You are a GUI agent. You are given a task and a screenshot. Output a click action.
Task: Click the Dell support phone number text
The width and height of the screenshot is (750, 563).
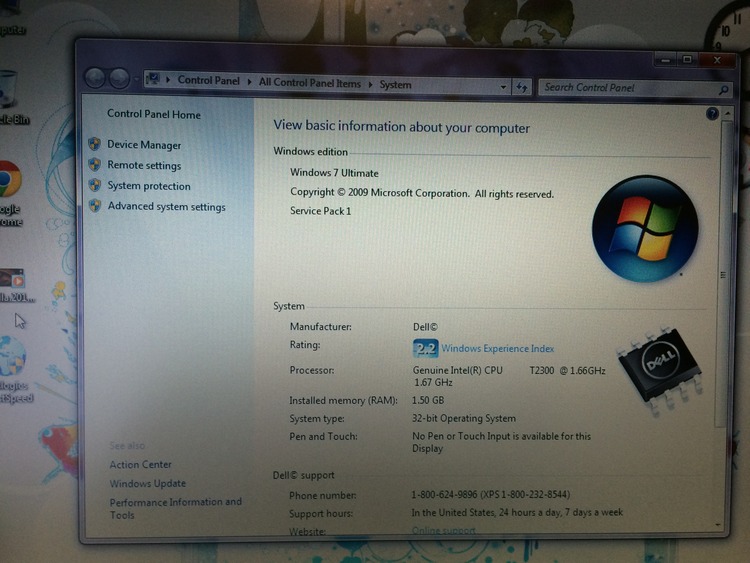(490, 495)
